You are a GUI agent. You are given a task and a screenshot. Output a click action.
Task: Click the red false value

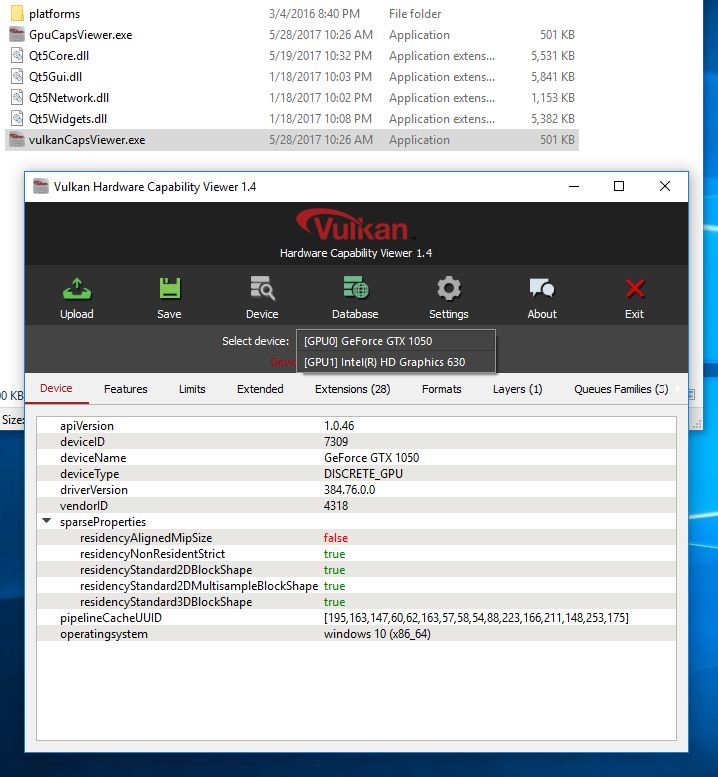point(336,538)
